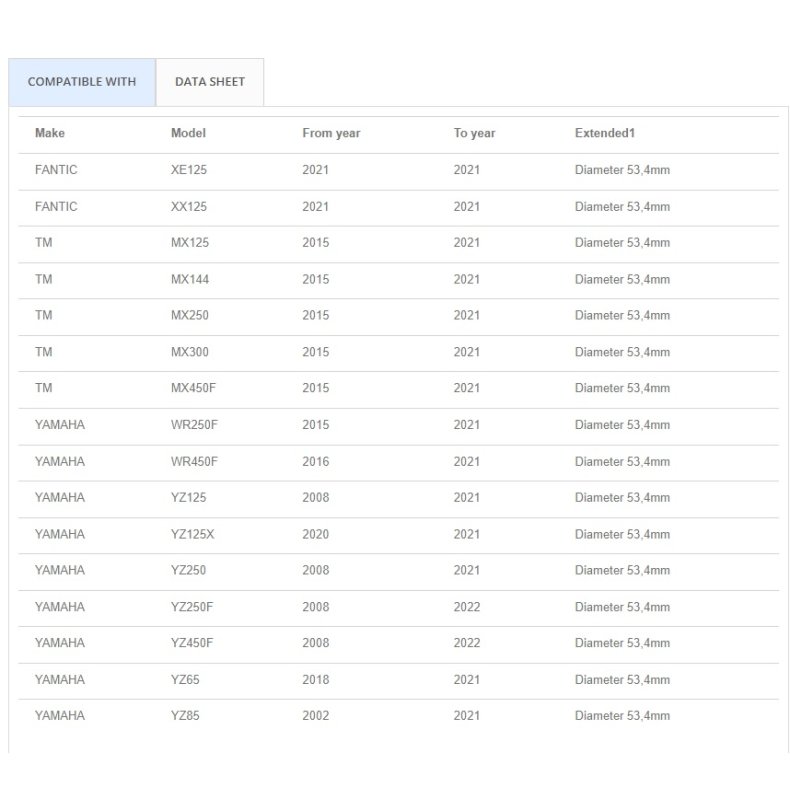Click the WR250F model entry
Image resolution: width=790 pixels, height=790 pixels.
pos(194,425)
